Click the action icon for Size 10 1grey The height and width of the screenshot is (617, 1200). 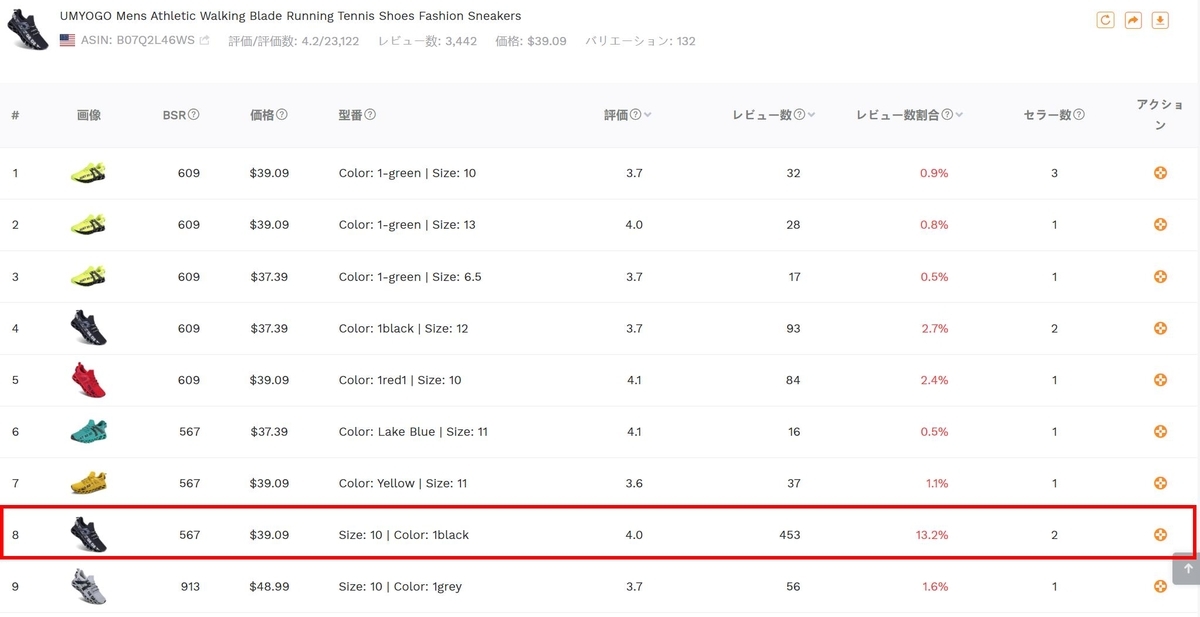tap(1160, 587)
